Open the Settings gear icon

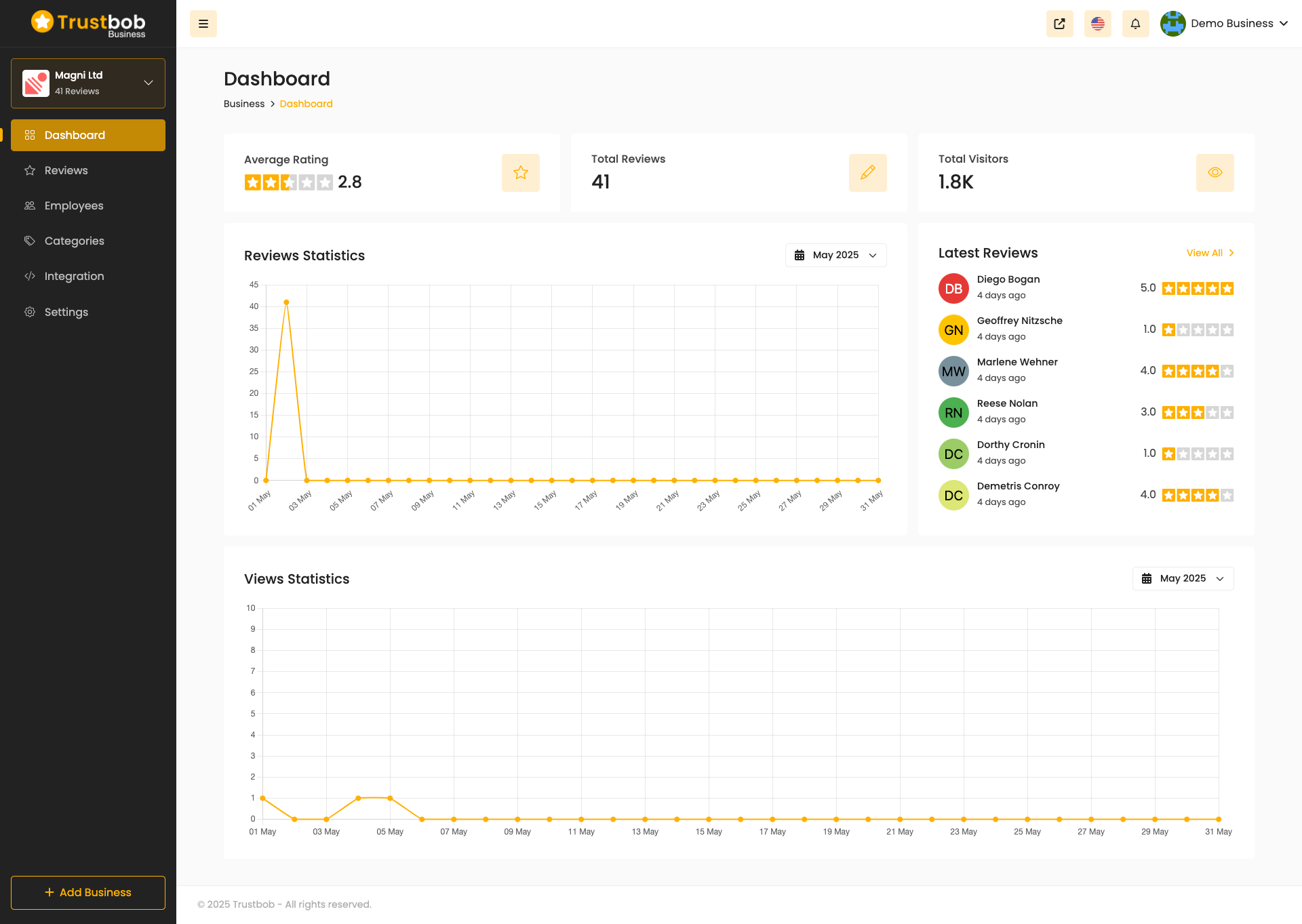pos(31,312)
